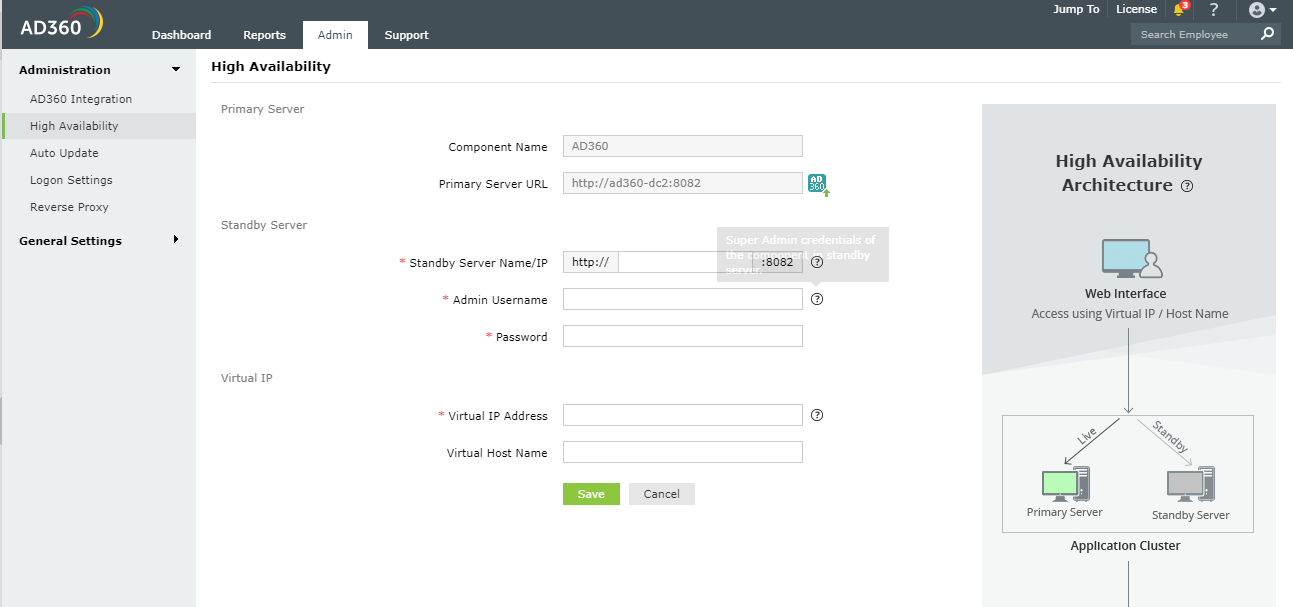Collapse the Administration section

[x=176, y=70]
